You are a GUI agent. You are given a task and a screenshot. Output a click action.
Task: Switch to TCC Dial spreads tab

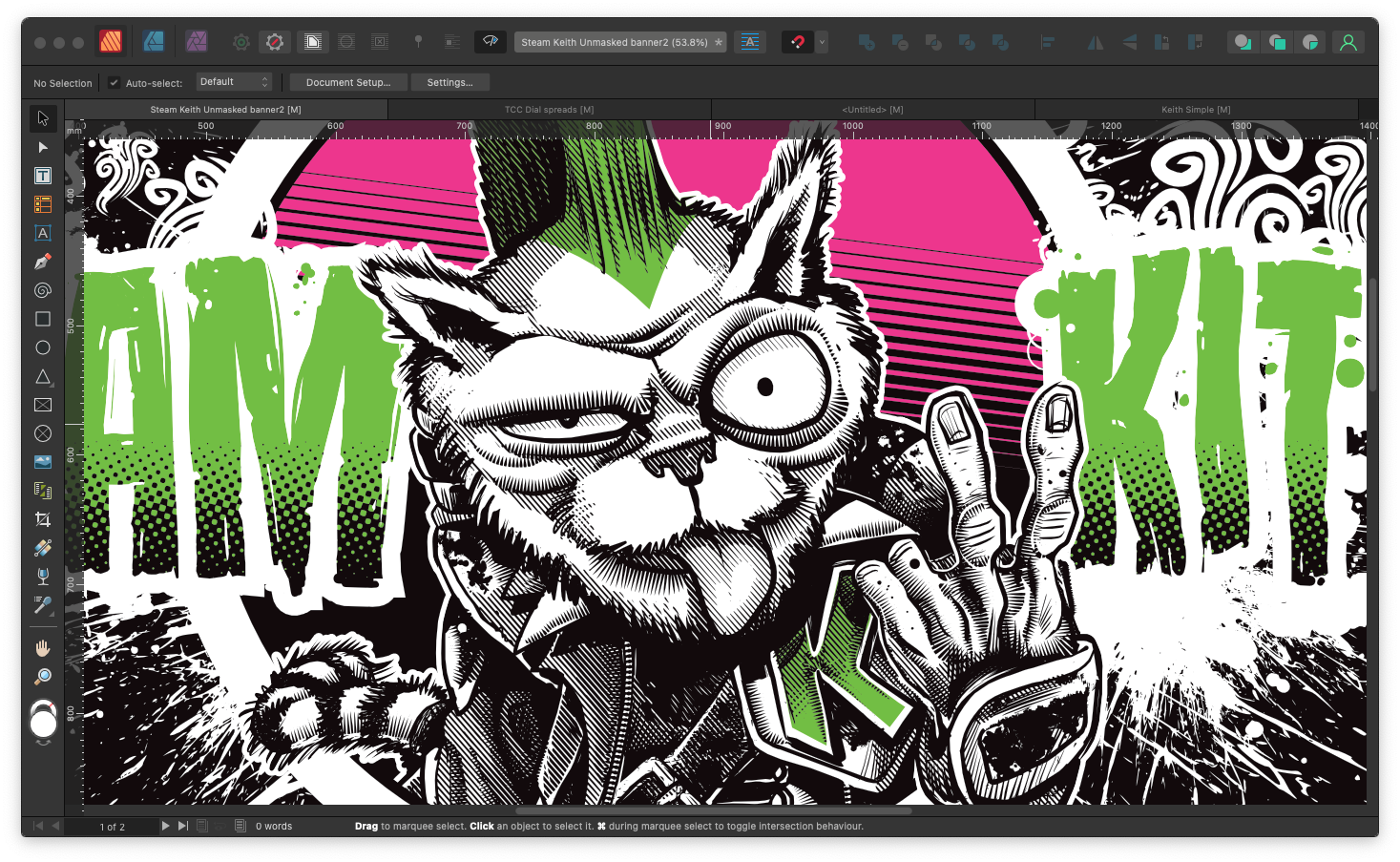point(549,110)
